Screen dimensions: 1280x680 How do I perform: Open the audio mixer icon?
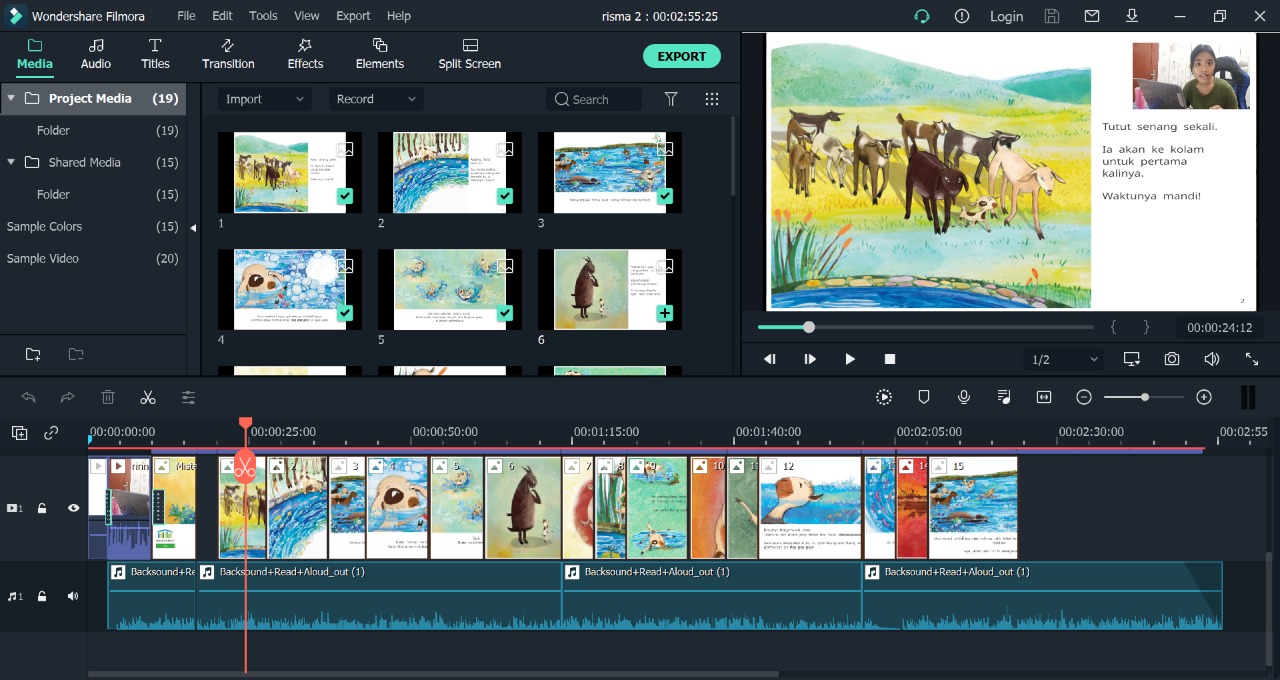[1004, 397]
